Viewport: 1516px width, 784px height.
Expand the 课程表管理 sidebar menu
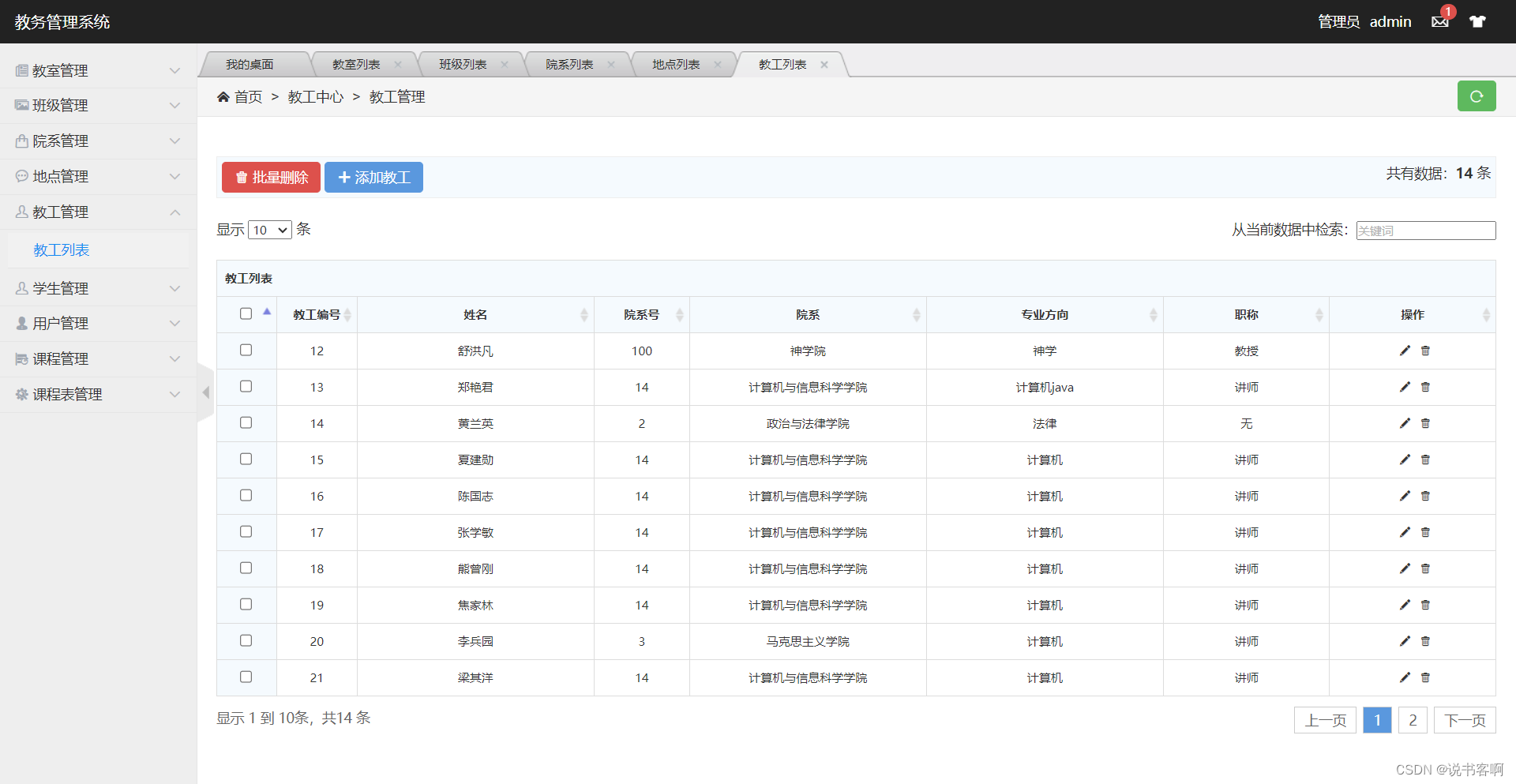tap(98, 394)
